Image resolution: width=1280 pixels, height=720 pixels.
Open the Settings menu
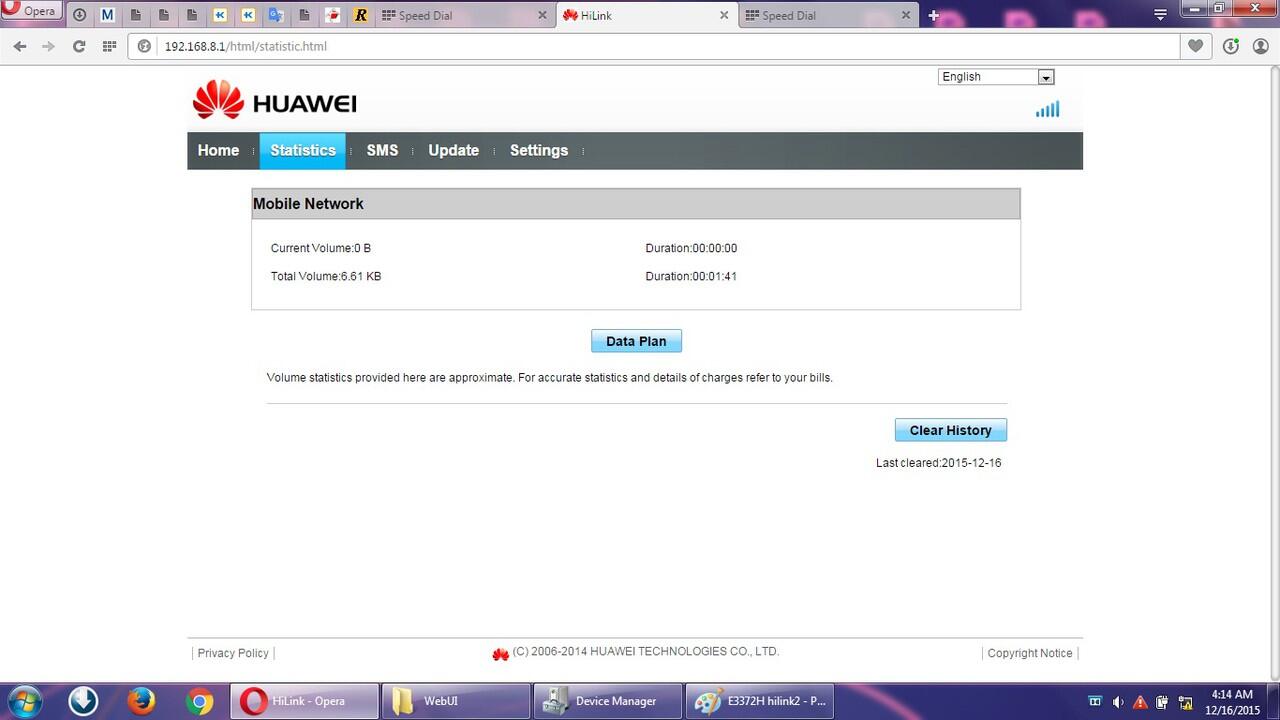click(x=539, y=150)
